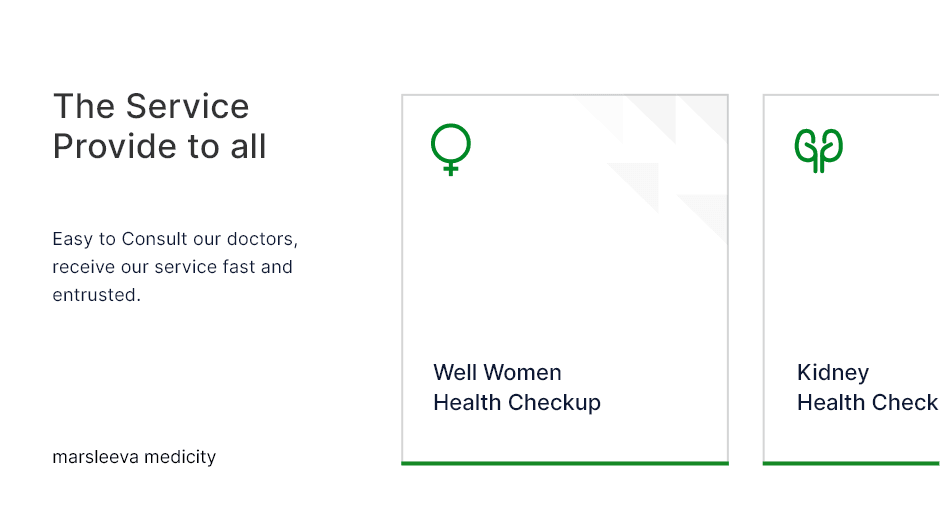Click the word 'Consult' in the description
Viewport: 940px width, 528px height.
pyautogui.click(x=152, y=240)
